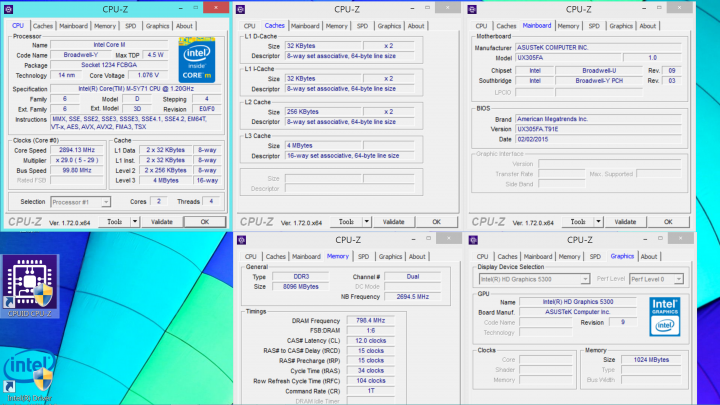Open the Intel(R) Driver desktop shortcut
720x405 pixels.
point(29,375)
